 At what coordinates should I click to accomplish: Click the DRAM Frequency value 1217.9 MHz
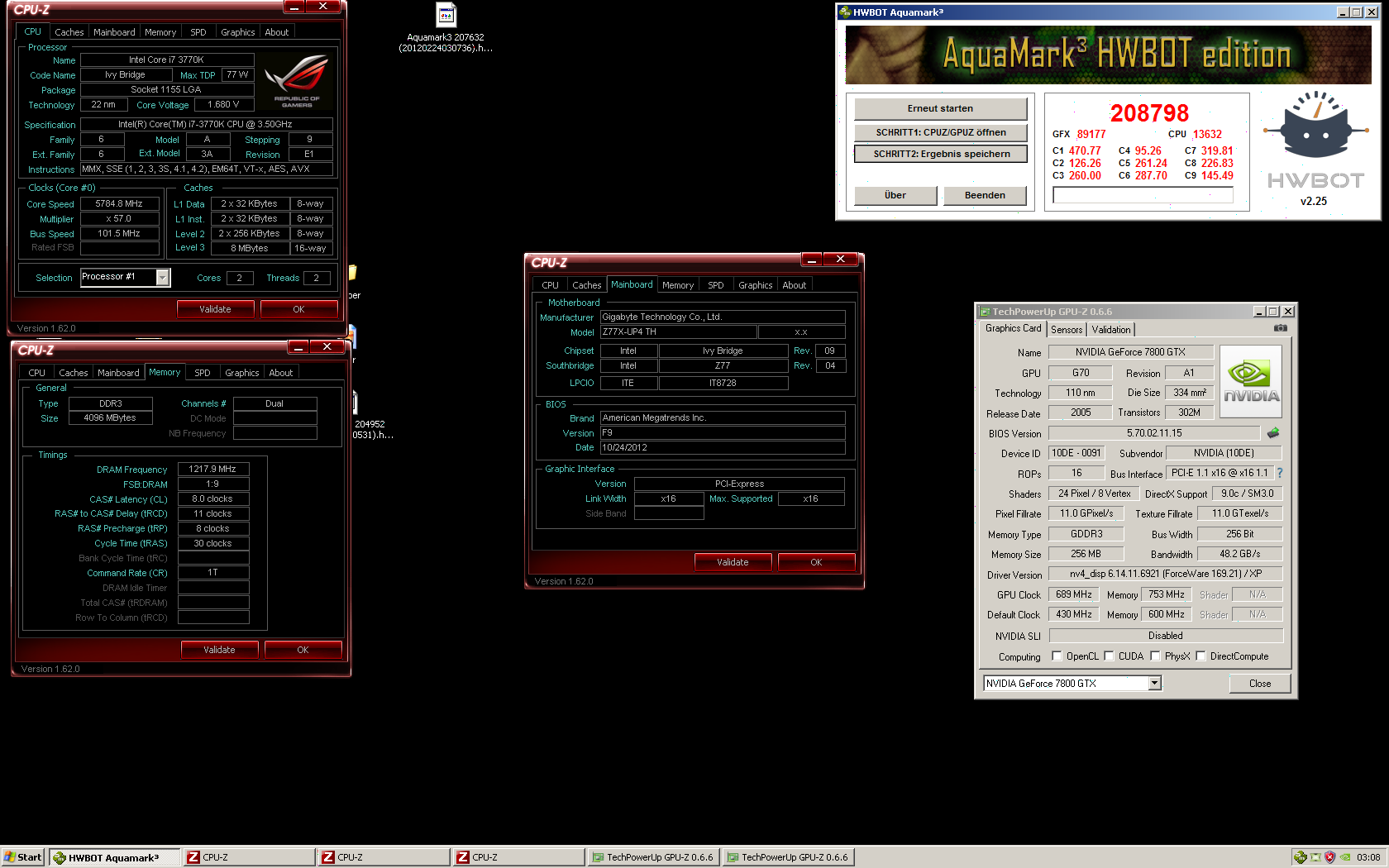click(213, 469)
